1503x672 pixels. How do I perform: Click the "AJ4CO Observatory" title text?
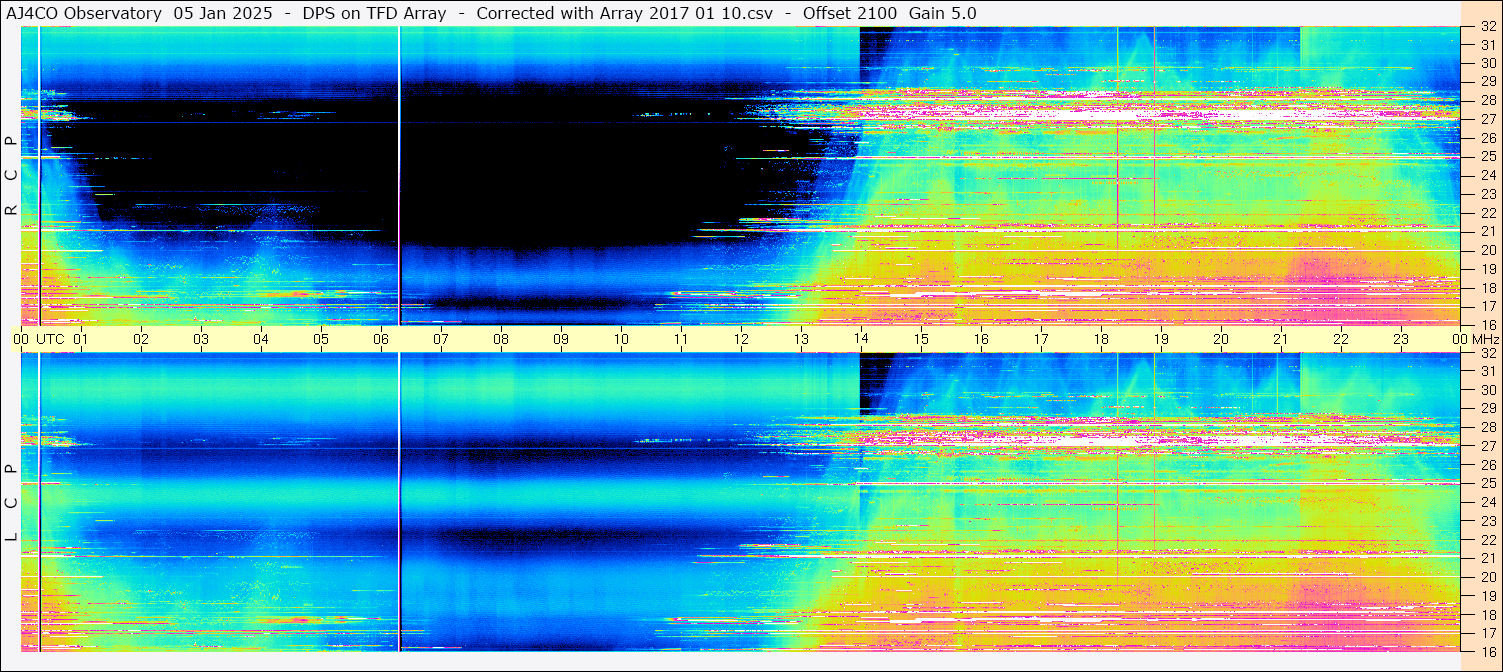tap(84, 13)
